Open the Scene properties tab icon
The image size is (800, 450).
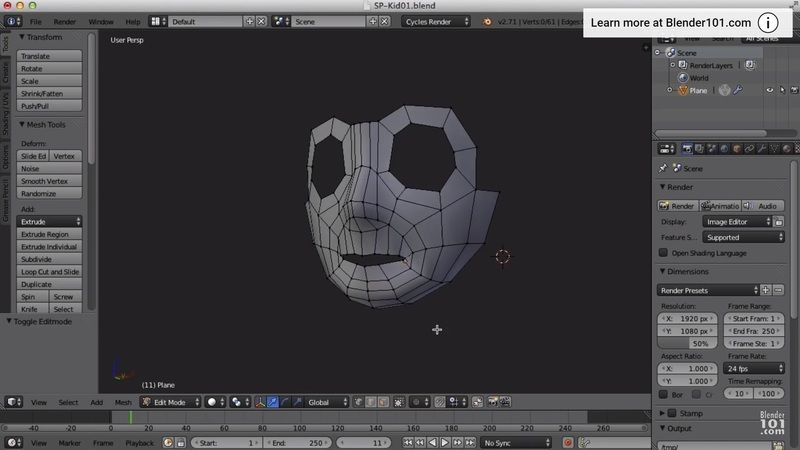tap(712, 149)
